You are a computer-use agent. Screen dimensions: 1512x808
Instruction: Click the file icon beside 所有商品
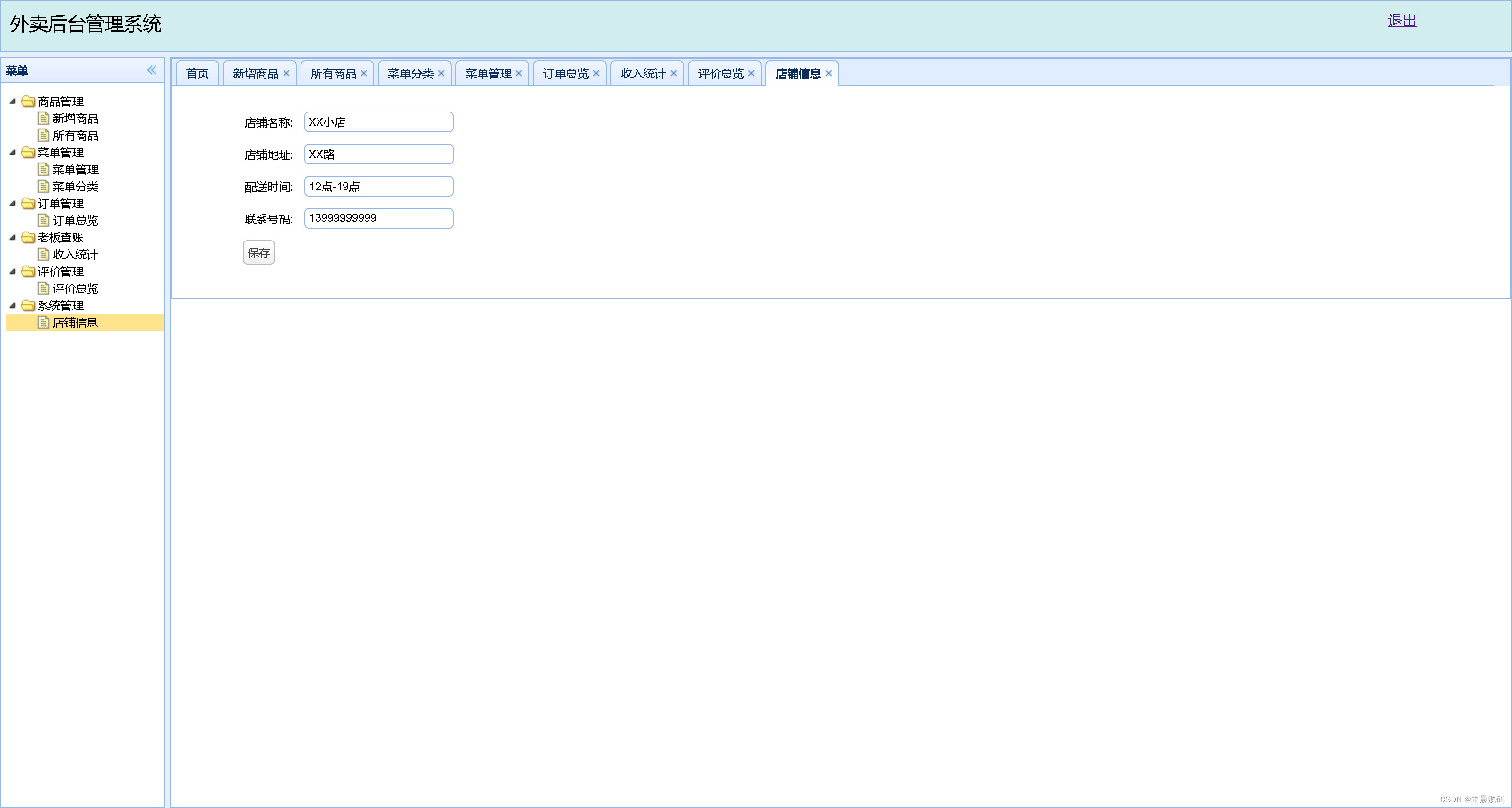tap(43, 136)
